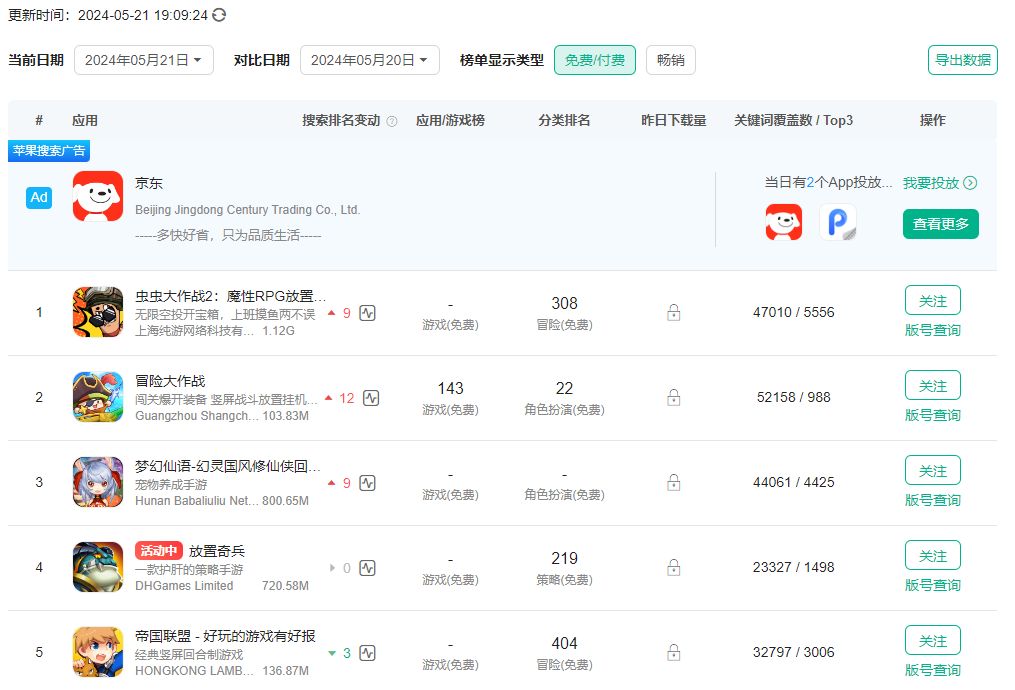Switch chart type to 畅销

tap(671, 60)
